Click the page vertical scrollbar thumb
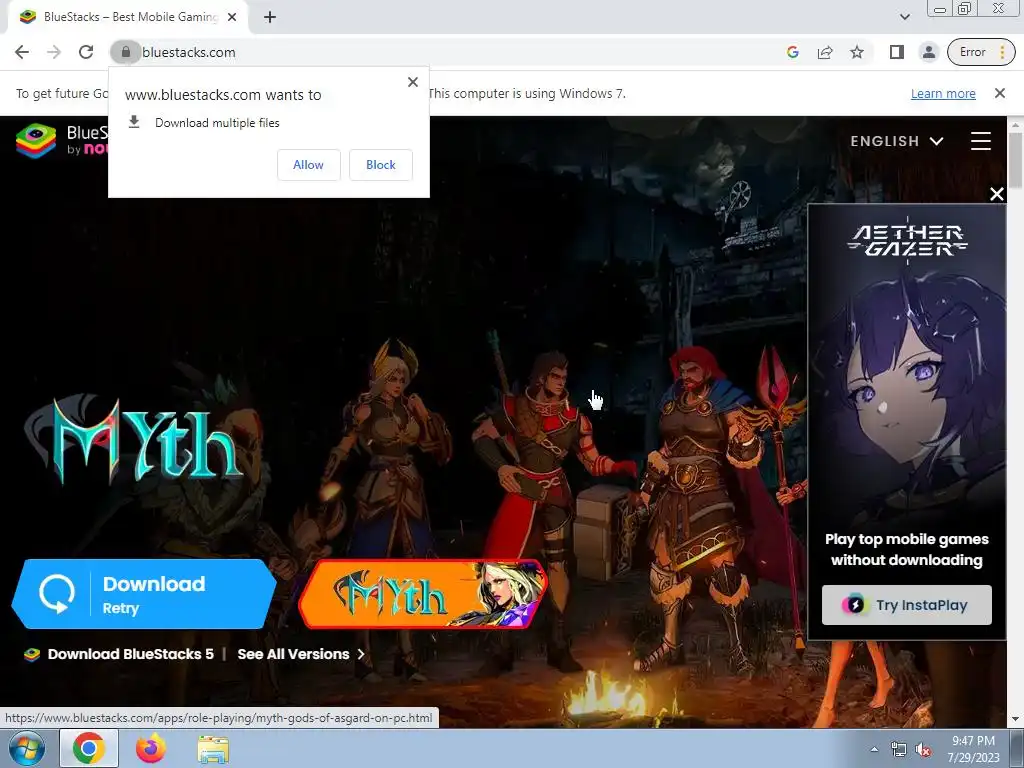The height and width of the screenshot is (768, 1024). (1015, 160)
